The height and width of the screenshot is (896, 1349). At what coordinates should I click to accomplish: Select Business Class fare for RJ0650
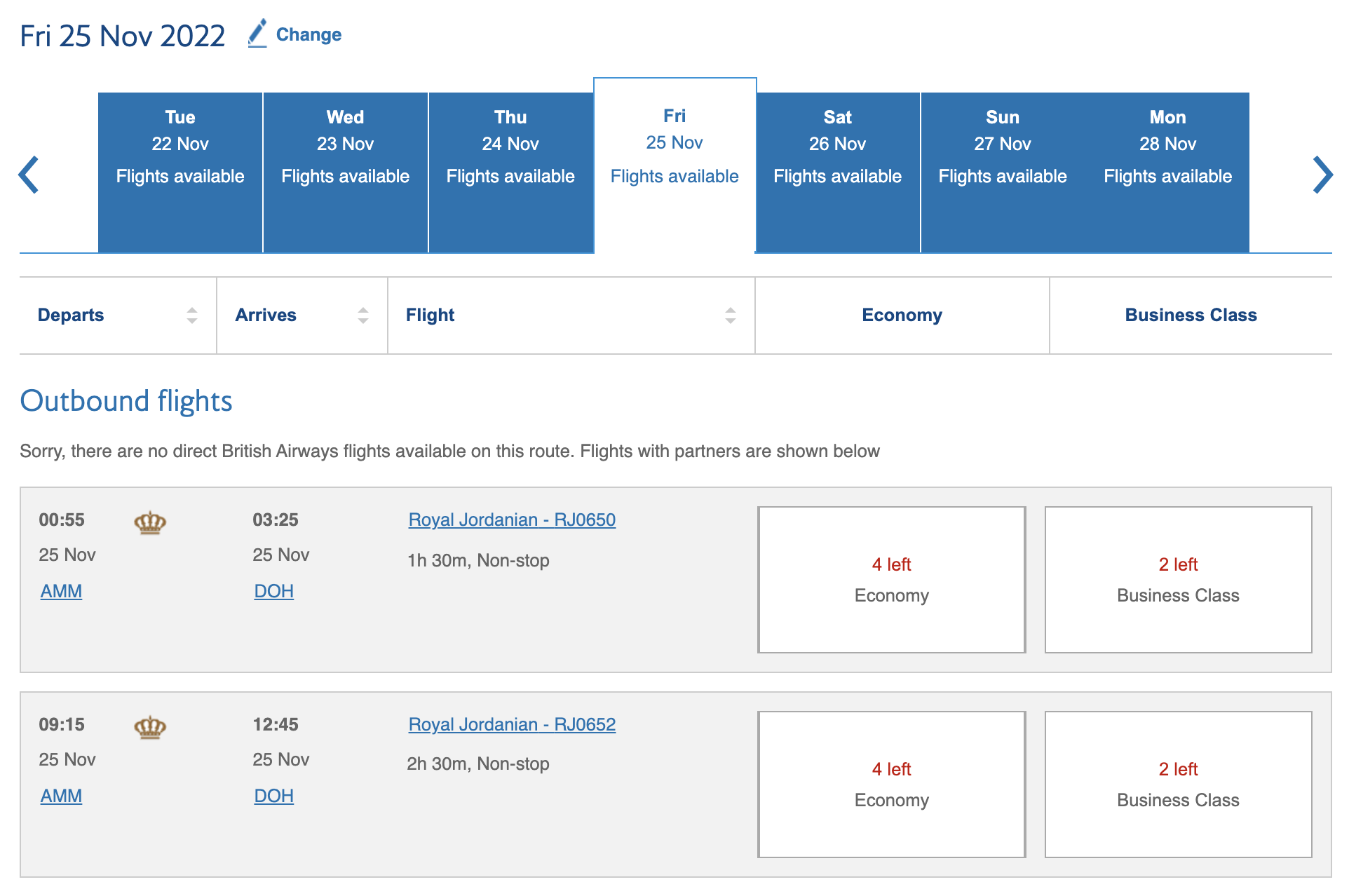click(1178, 580)
